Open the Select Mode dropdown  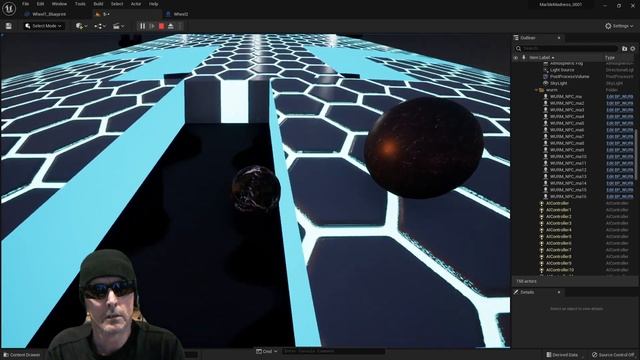pyautogui.click(x=44, y=26)
